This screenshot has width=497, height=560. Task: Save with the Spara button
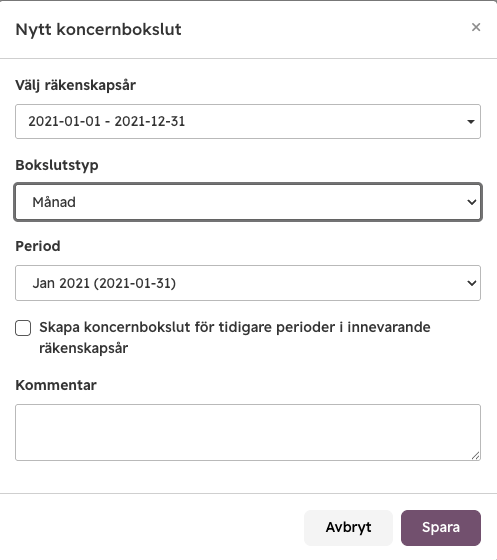(x=441, y=528)
